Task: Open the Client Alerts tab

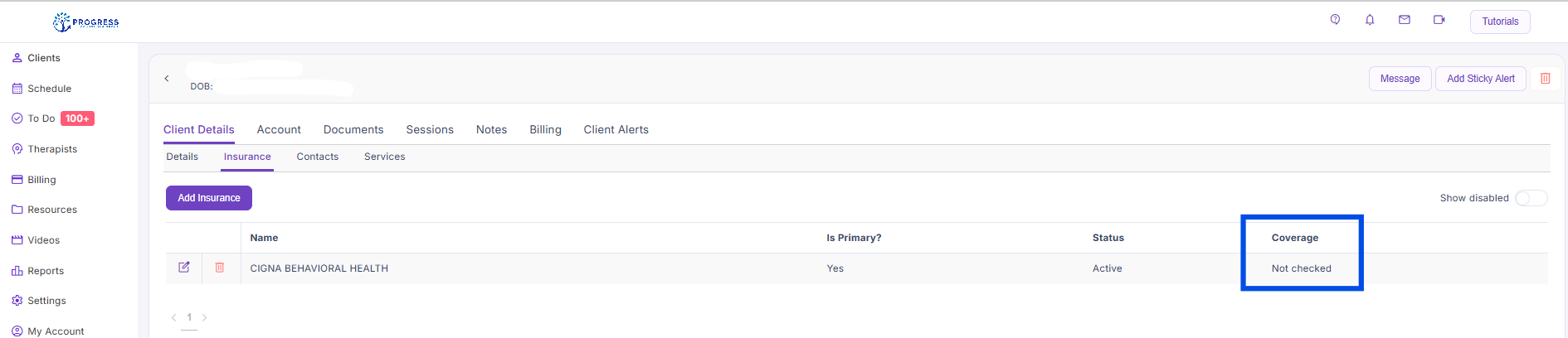Action: (x=616, y=129)
